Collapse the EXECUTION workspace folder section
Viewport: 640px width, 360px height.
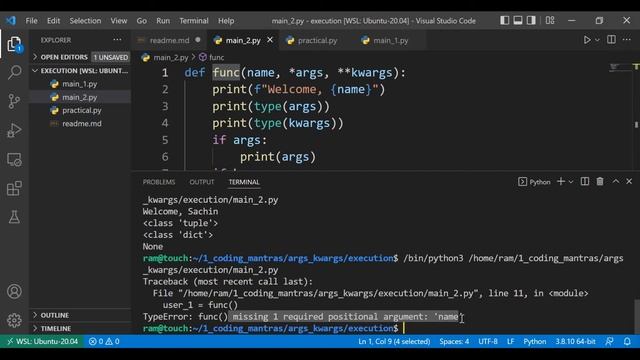pos(80,71)
